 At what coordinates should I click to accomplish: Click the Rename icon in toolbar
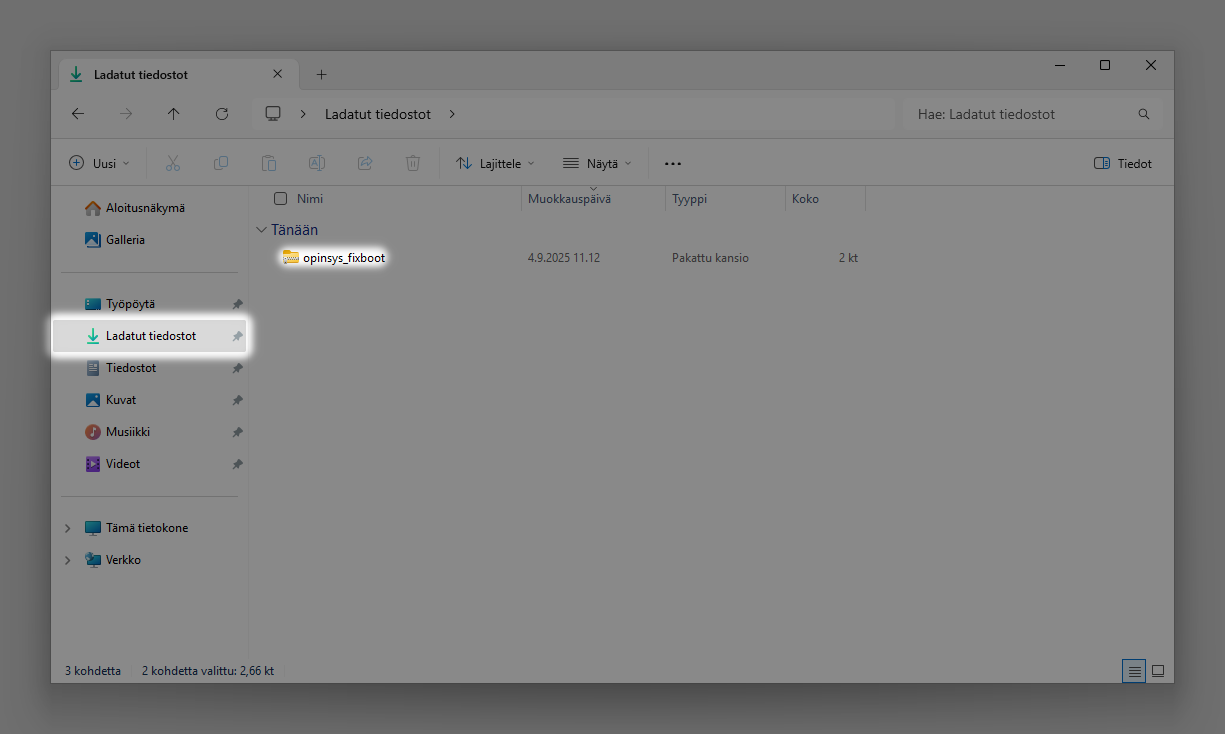click(x=316, y=163)
